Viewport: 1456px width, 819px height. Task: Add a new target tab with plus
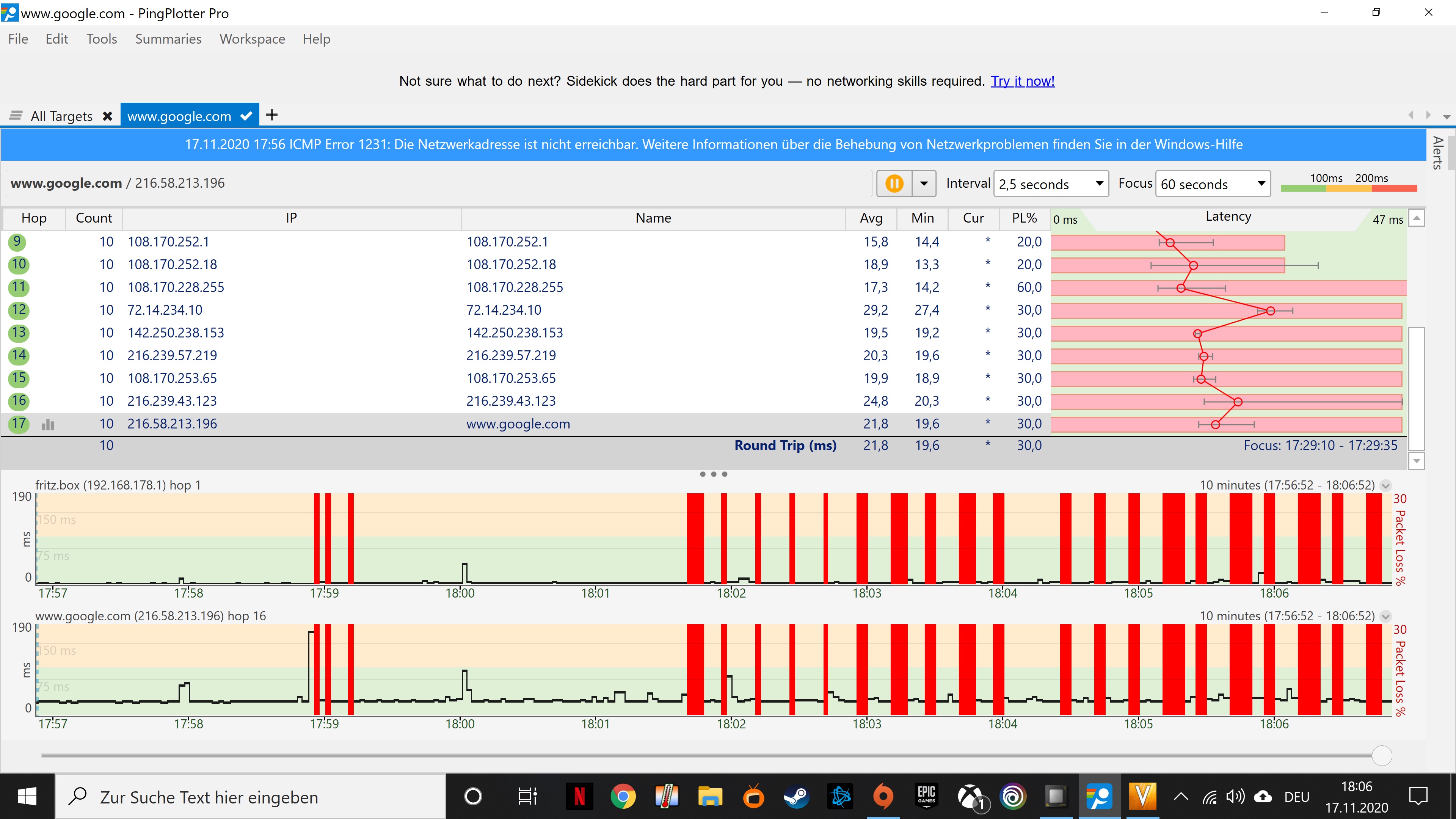point(272,115)
